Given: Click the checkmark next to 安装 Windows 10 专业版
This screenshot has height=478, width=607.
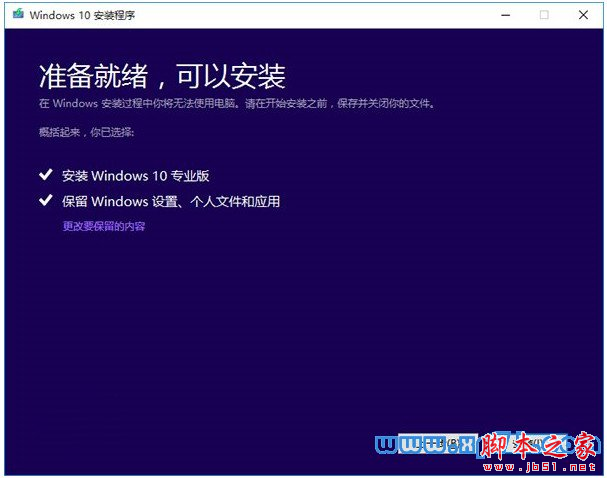Looking at the screenshot, I should pos(45,175).
